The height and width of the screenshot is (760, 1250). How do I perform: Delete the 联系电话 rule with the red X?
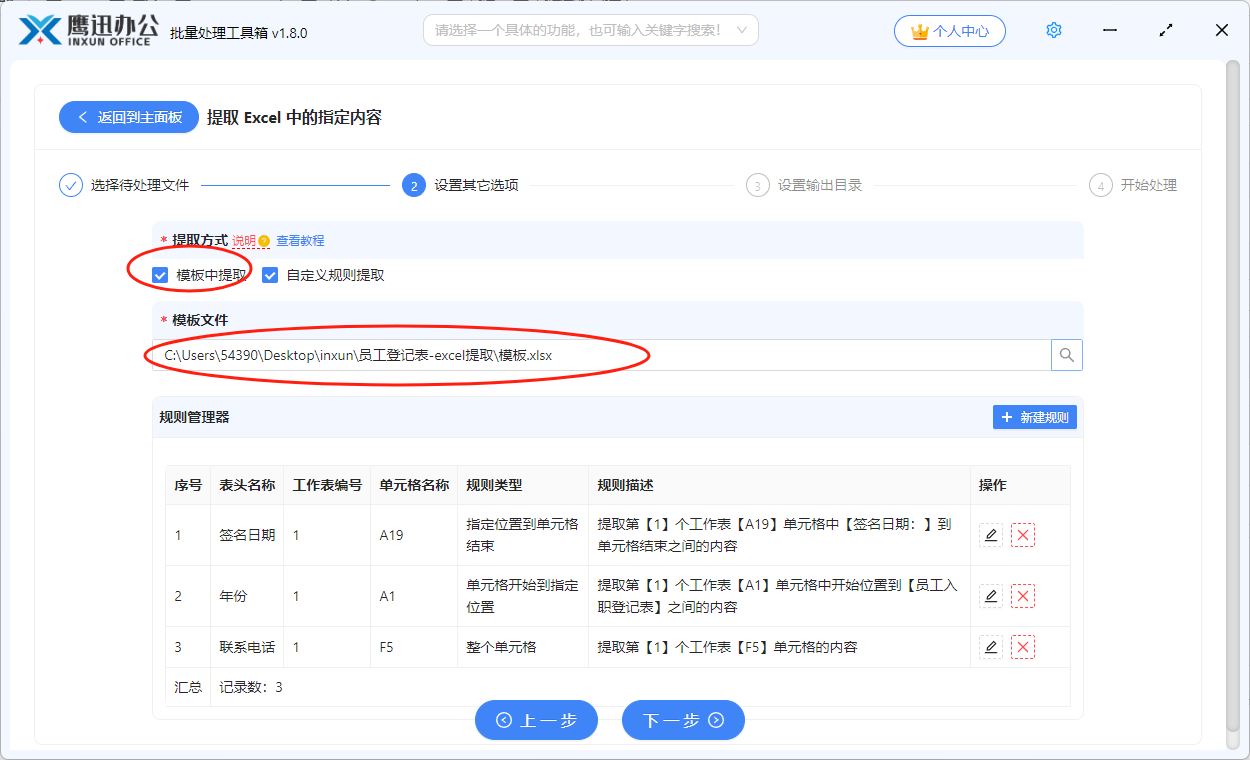click(x=1025, y=647)
